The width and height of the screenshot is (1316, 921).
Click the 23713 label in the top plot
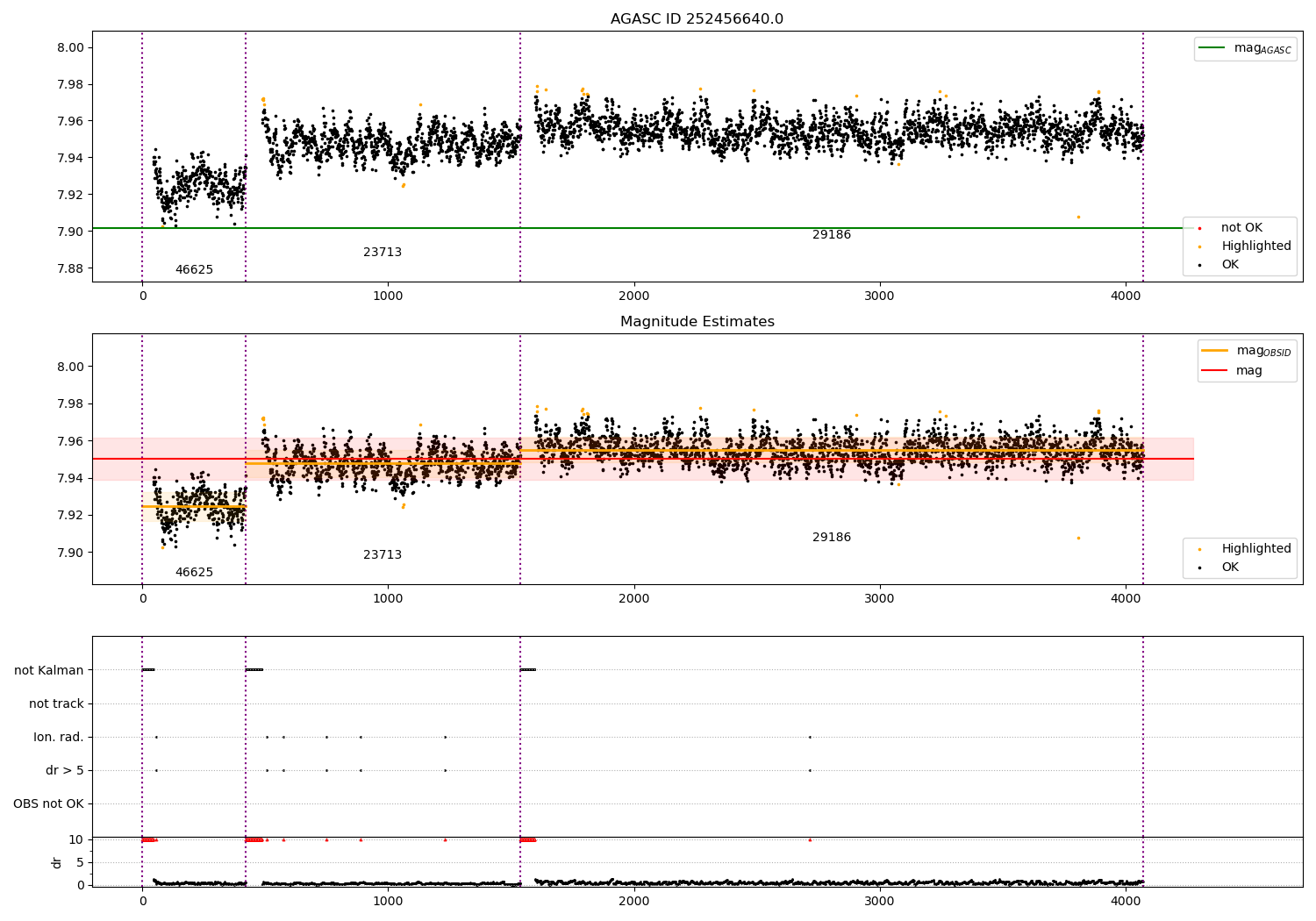pos(383,253)
